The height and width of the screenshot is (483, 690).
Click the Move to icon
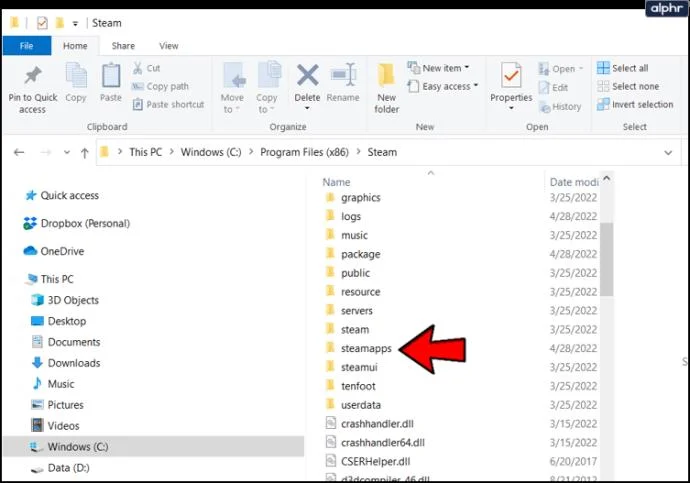233,76
